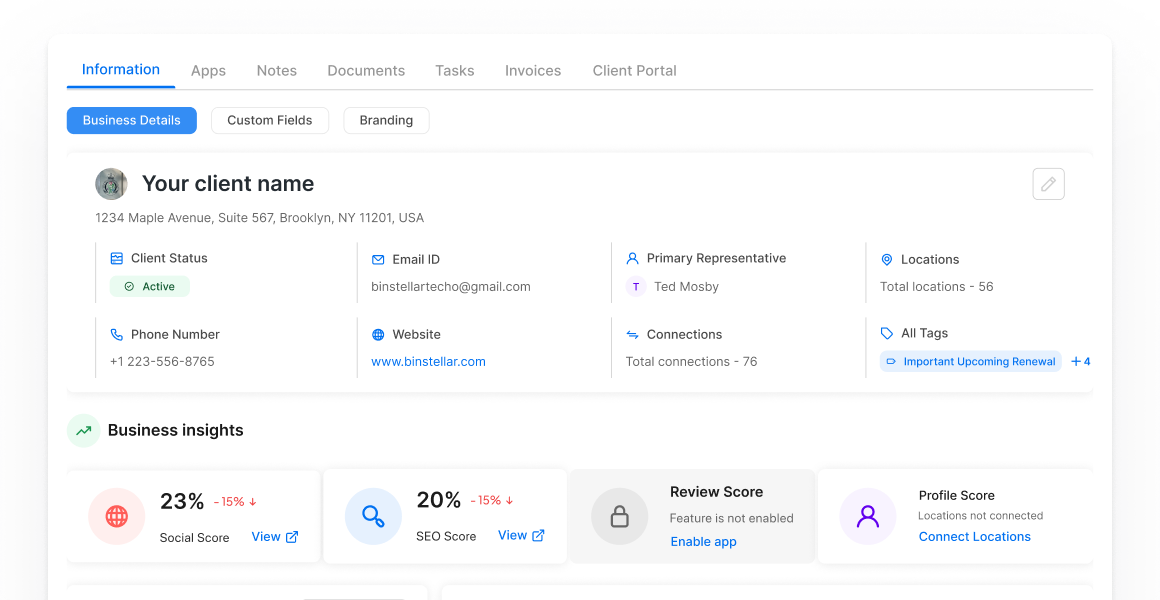Click the red Social Score globe icon
The image size is (1160, 600).
(117, 516)
